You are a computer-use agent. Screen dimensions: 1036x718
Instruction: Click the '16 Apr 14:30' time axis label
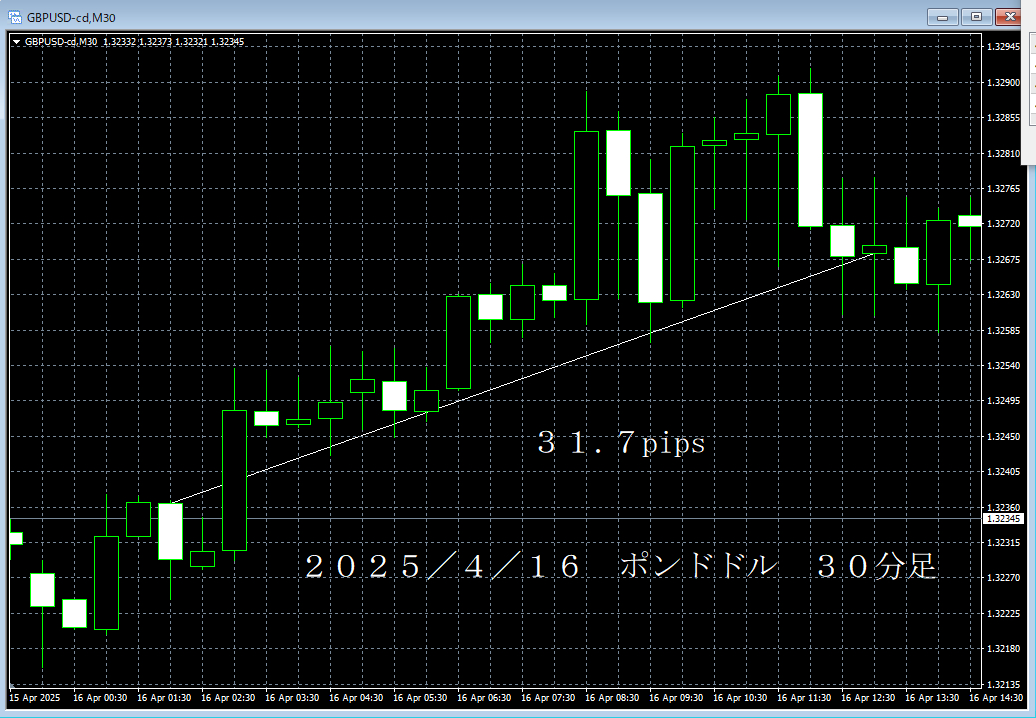pyautogui.click(x=996, y=698)
